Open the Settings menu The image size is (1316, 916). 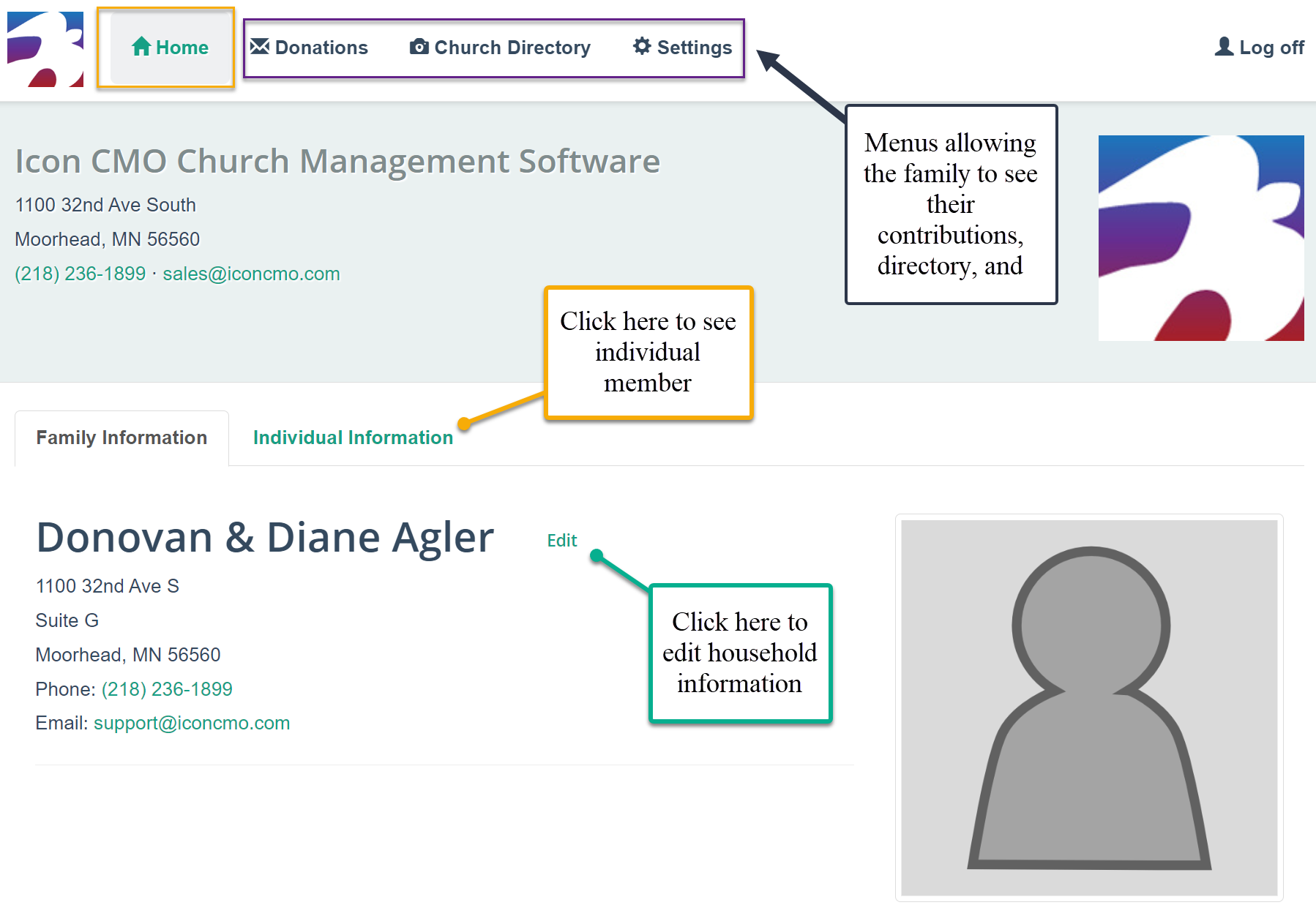click(682, 48)
